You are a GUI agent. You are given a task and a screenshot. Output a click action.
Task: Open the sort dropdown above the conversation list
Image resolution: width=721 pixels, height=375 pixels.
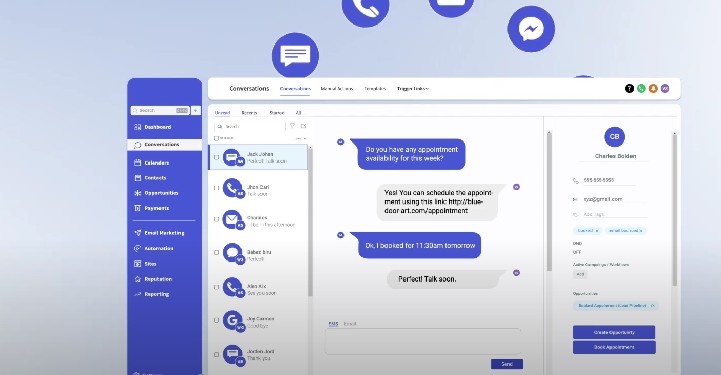pos(301,138)
